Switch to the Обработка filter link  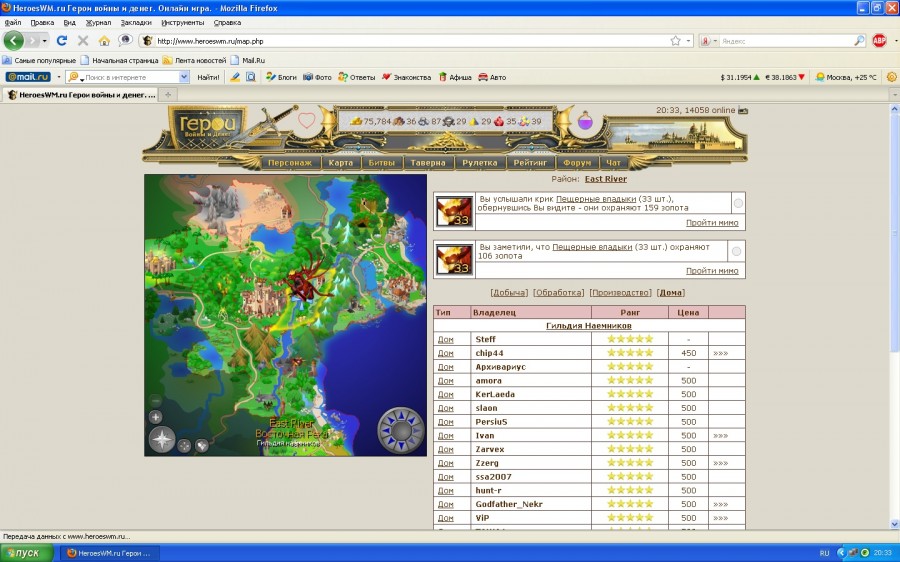(x=558, y=292)
